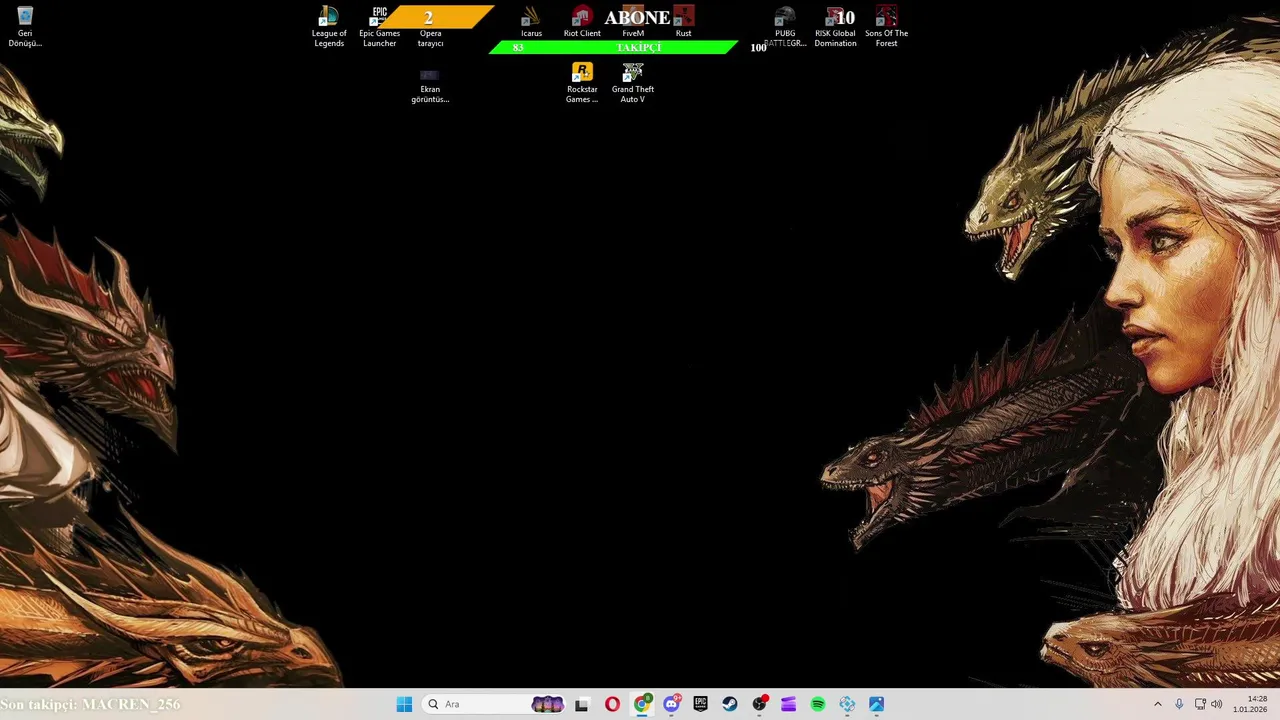Select the Sons Of The Forest icon
Viewport: 1280px width, 720px height.
click(x=887, y=27)
